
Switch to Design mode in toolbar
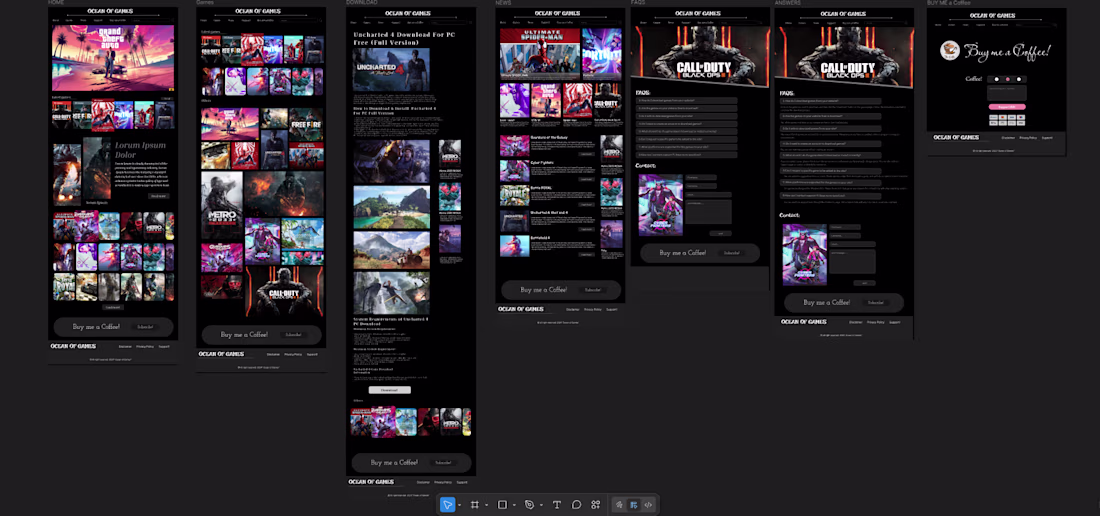coord(633,505)
